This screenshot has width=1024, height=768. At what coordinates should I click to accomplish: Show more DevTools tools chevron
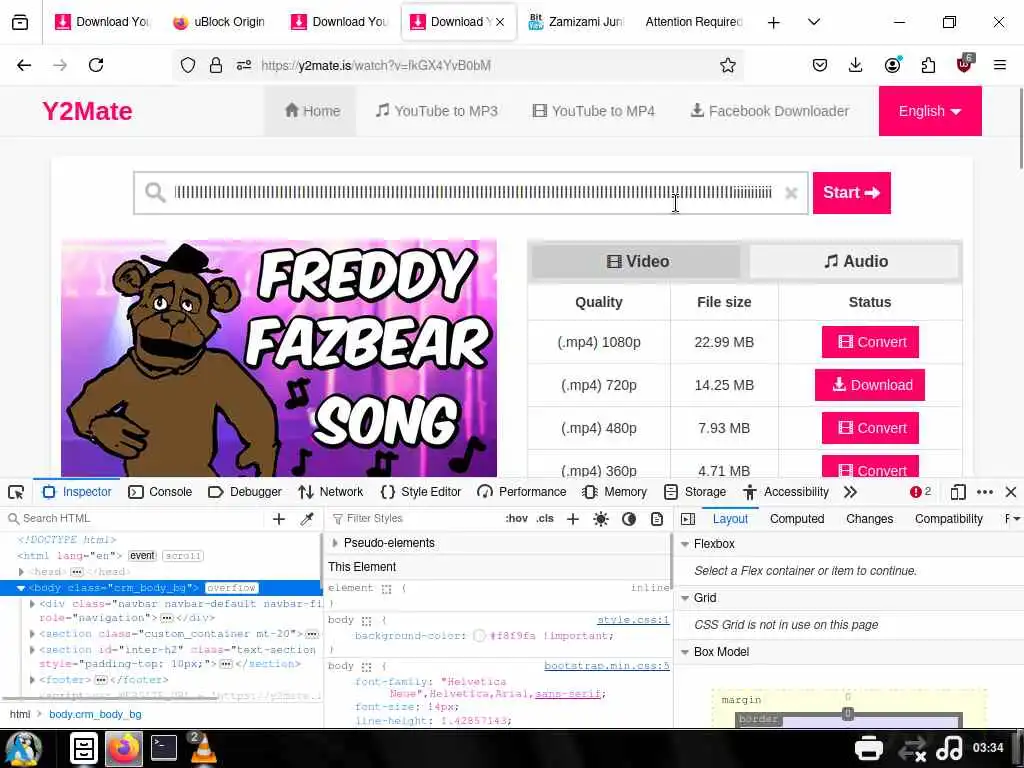[x=850, y=492]
